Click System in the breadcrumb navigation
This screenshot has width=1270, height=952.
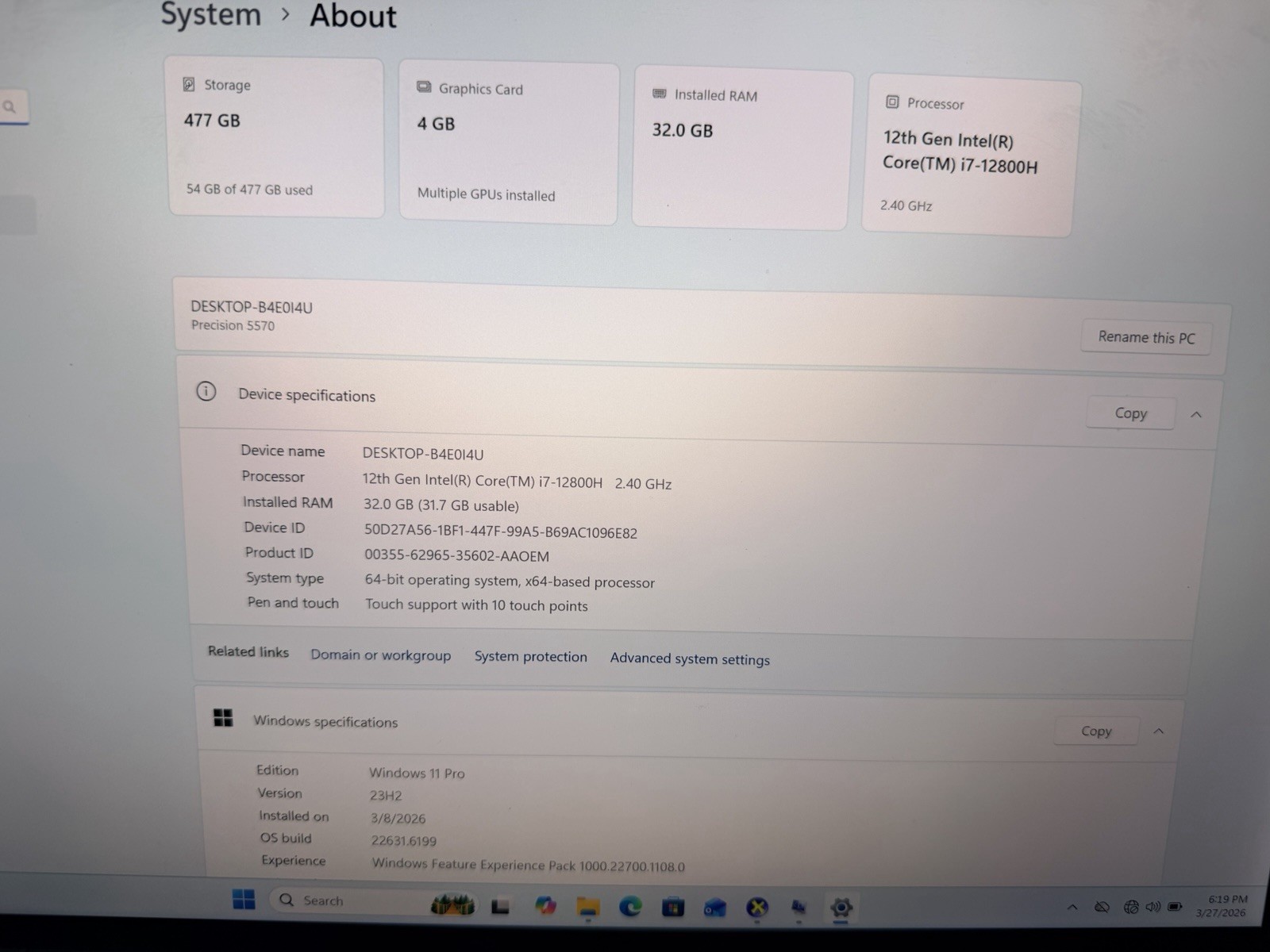tap(210, 15)
